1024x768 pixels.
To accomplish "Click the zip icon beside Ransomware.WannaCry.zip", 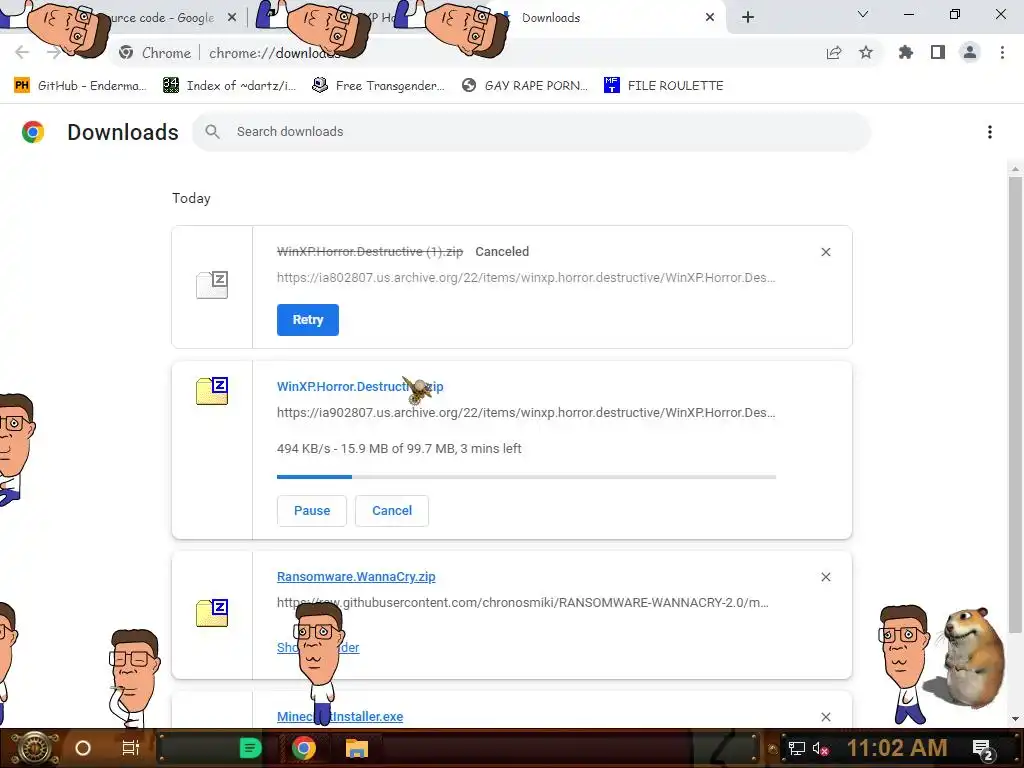I will point(212,613).
